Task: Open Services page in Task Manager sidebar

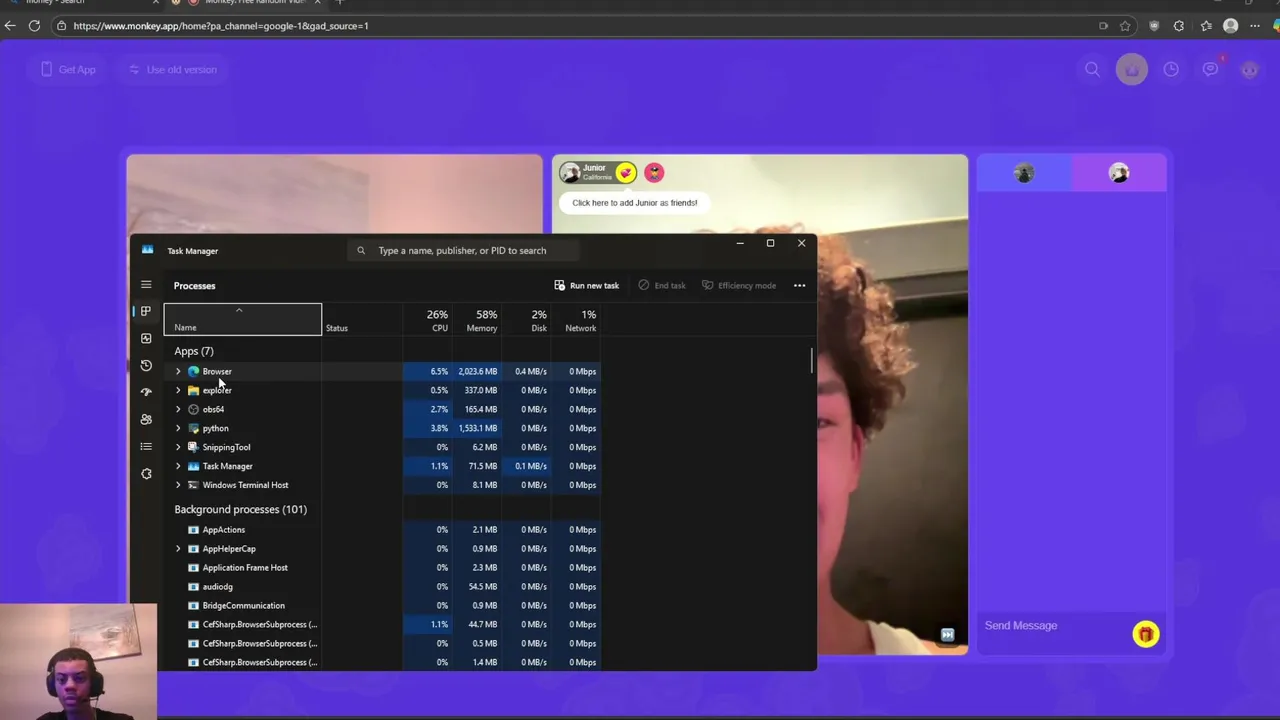Action: 146,473
